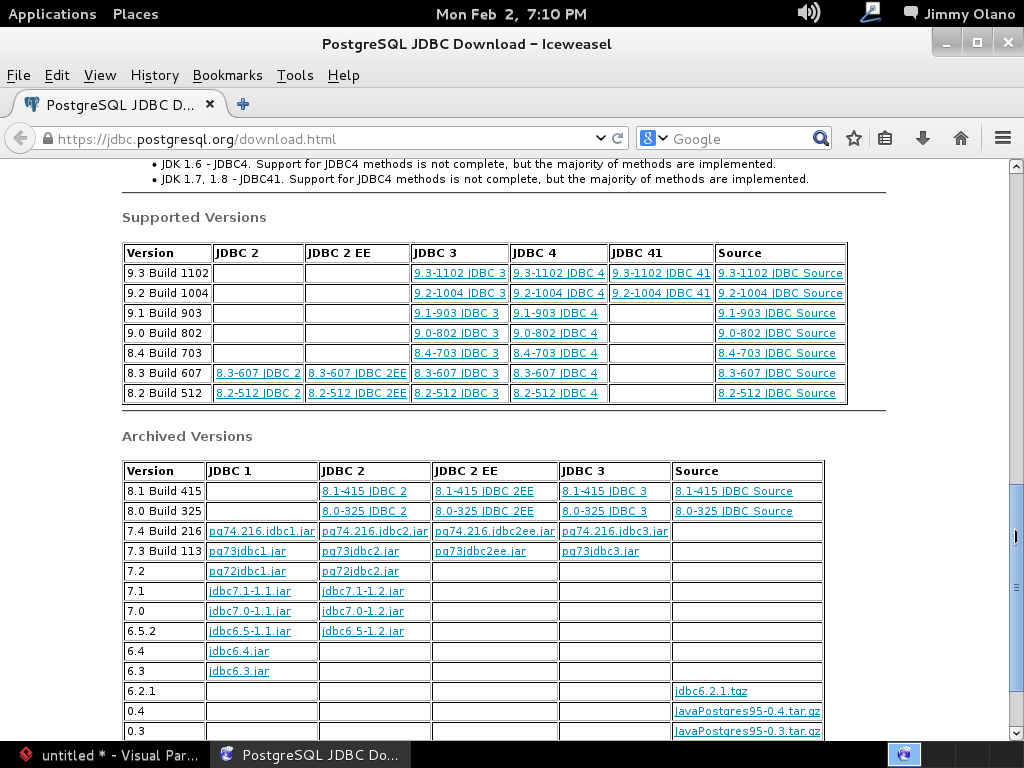This screenshot has height=768, width=1024.
Task: Open the Bookmarks menu
Action: pyautogui.click(x=227, y=75)
